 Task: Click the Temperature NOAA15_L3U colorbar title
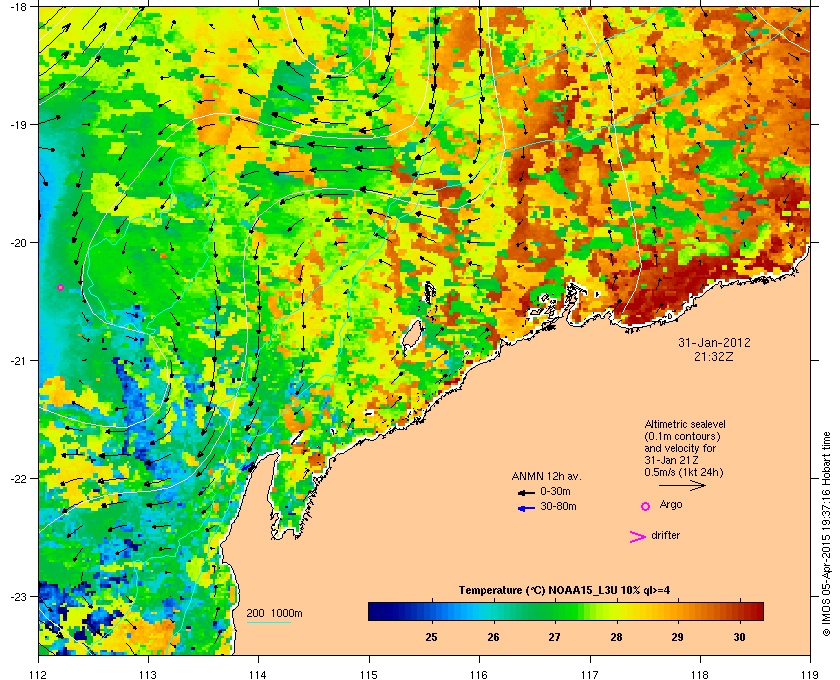[x=564, y=590]
